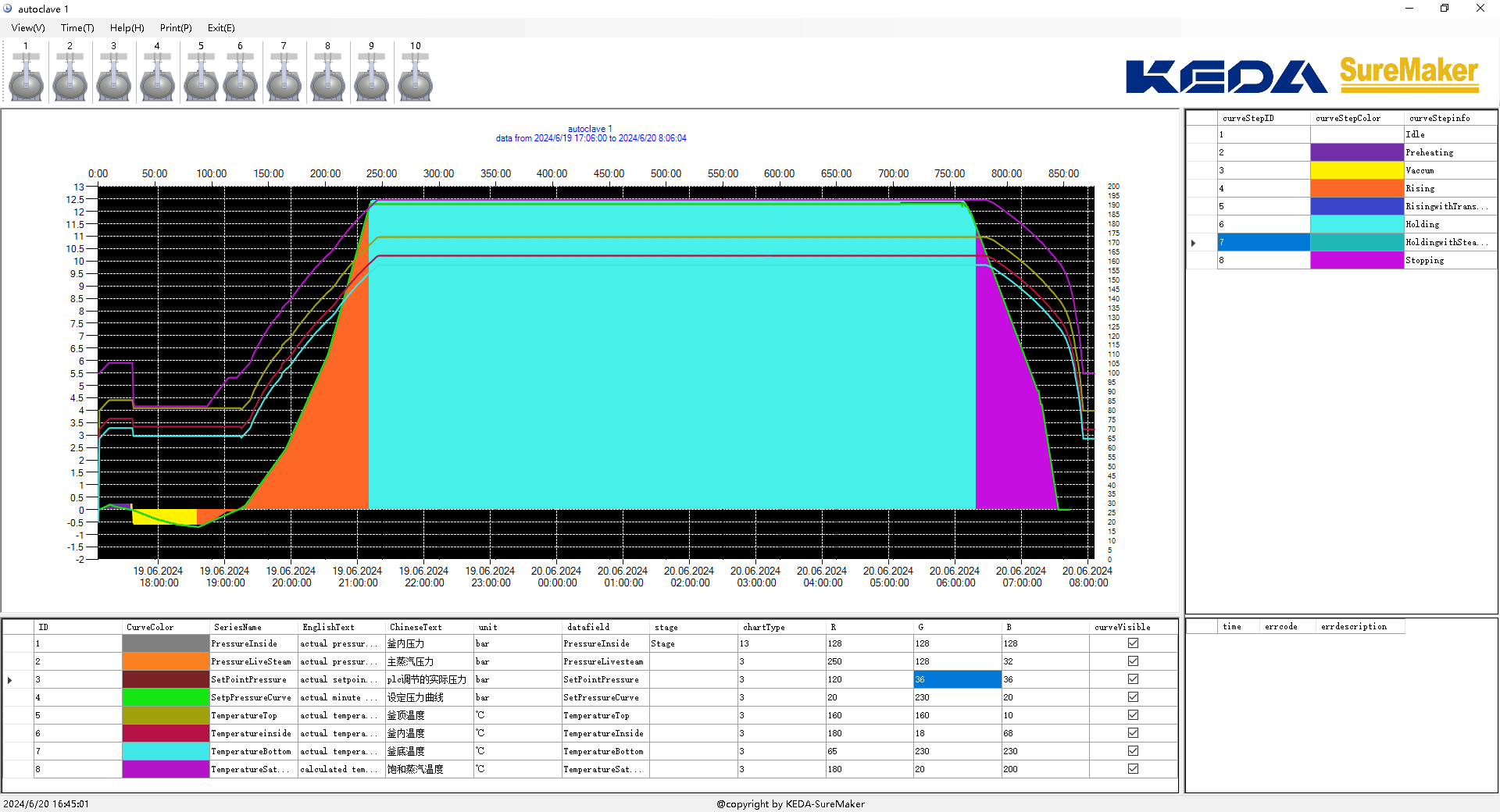Click the autoclave 8 icon
1500x812 pixels.
pyautogui.click(x=328, y=79)
